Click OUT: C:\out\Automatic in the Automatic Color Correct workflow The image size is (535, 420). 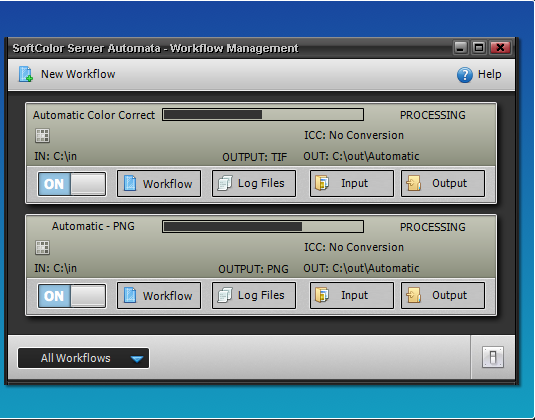point(361,156)
